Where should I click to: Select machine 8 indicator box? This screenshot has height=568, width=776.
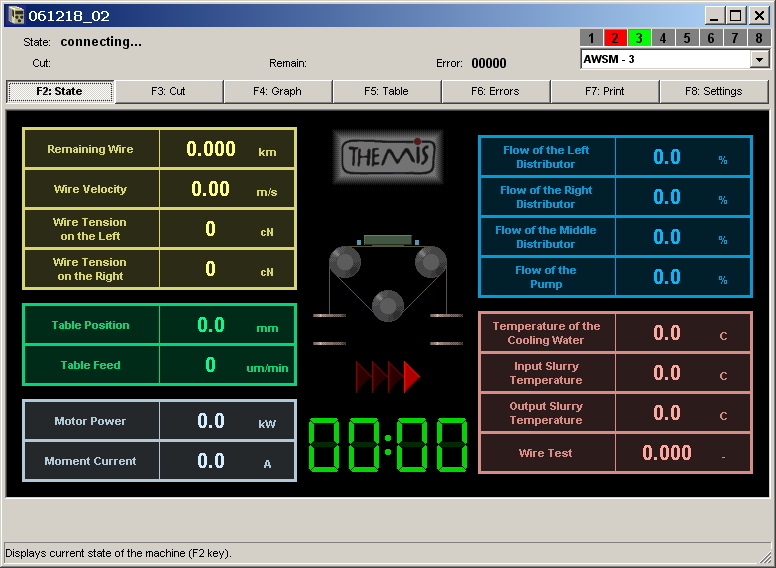[758, 38]
